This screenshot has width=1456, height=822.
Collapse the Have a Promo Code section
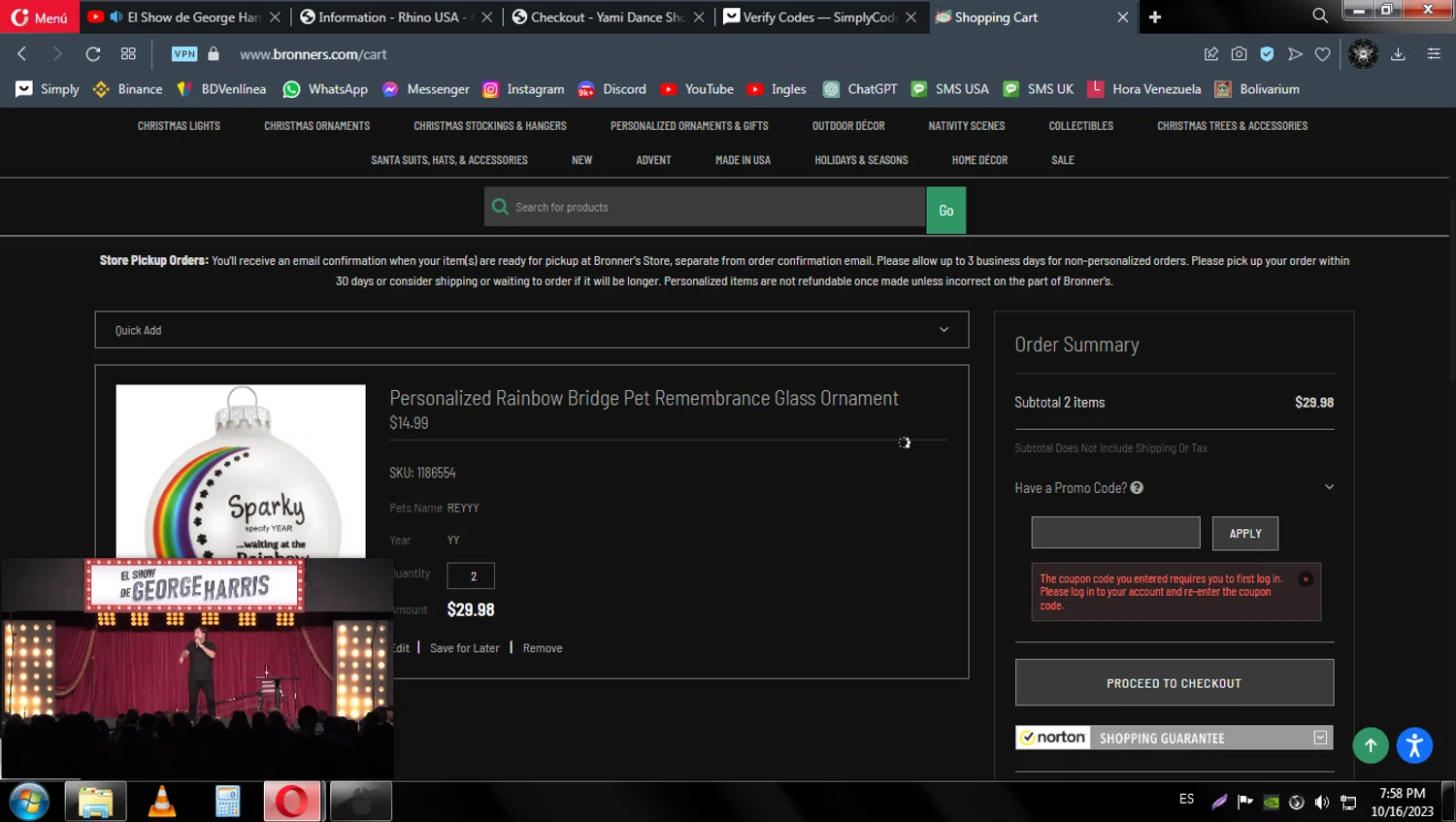[x=1329, y=487]
